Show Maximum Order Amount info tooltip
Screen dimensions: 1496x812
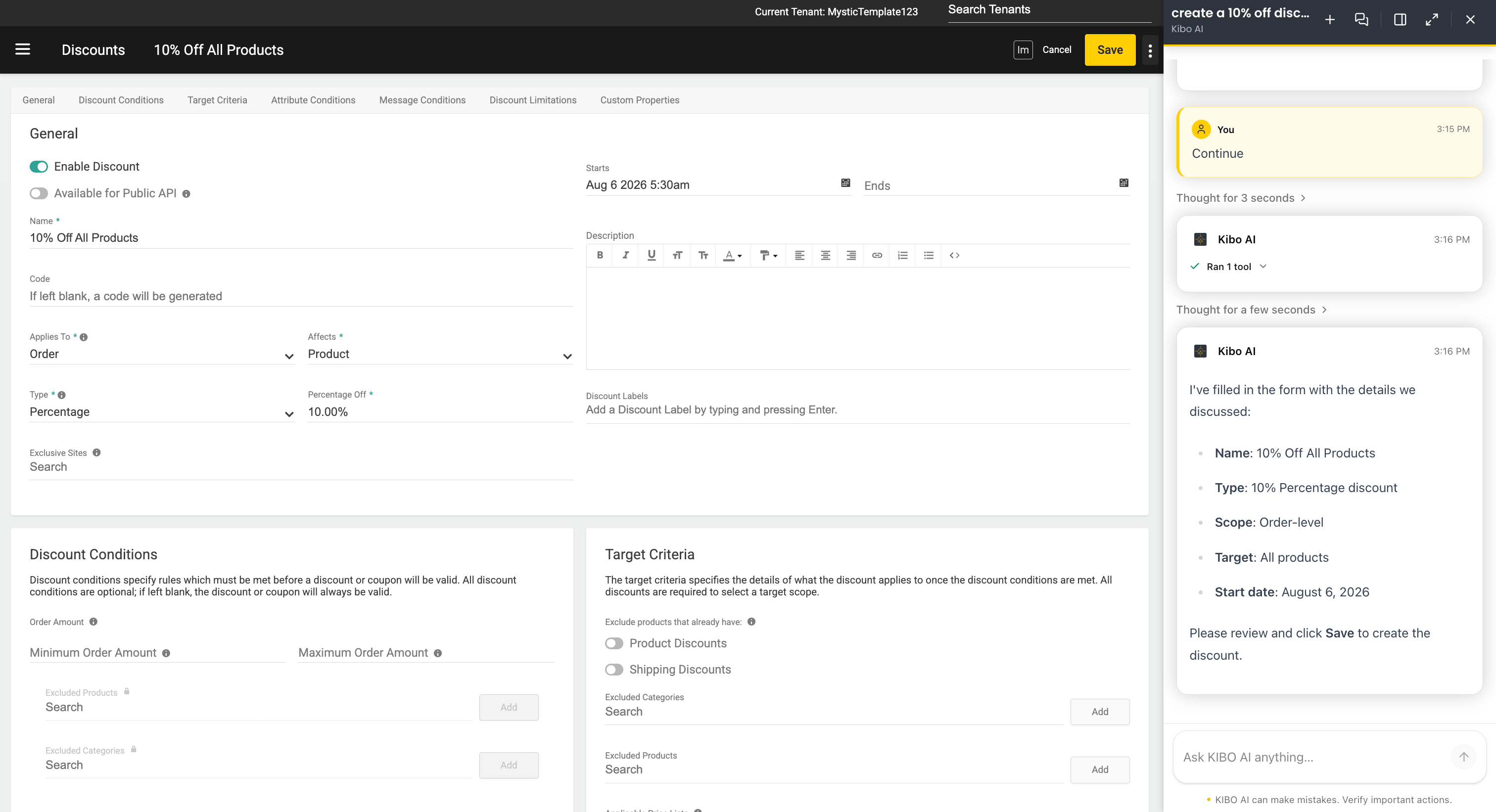pos(437,654)
